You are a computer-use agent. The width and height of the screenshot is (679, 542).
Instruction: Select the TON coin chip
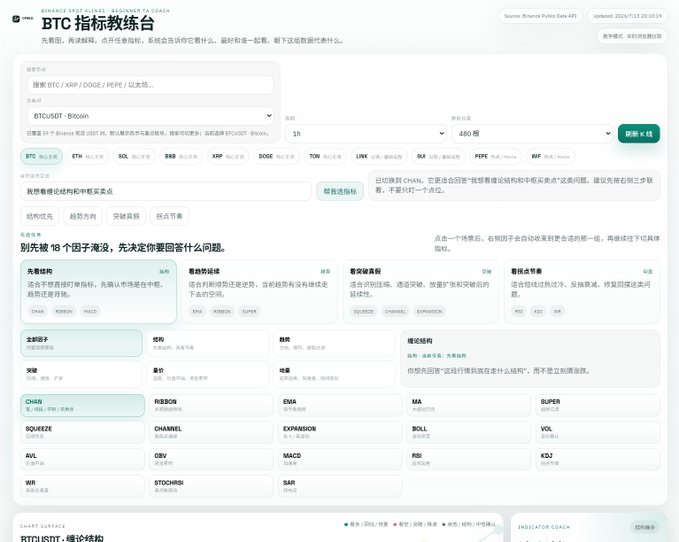pyautogui.click(x=325, y=156)
